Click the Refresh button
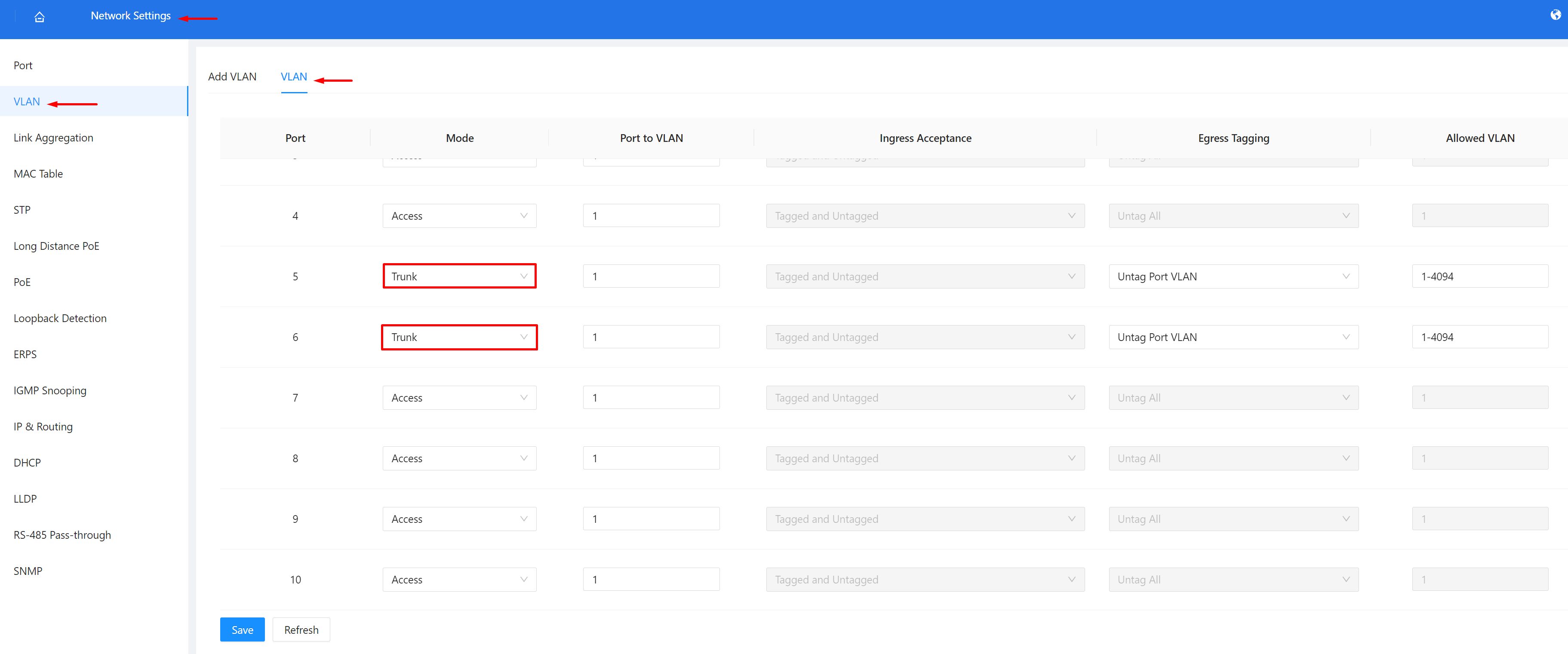1568x654 pixels. [301, 629]
